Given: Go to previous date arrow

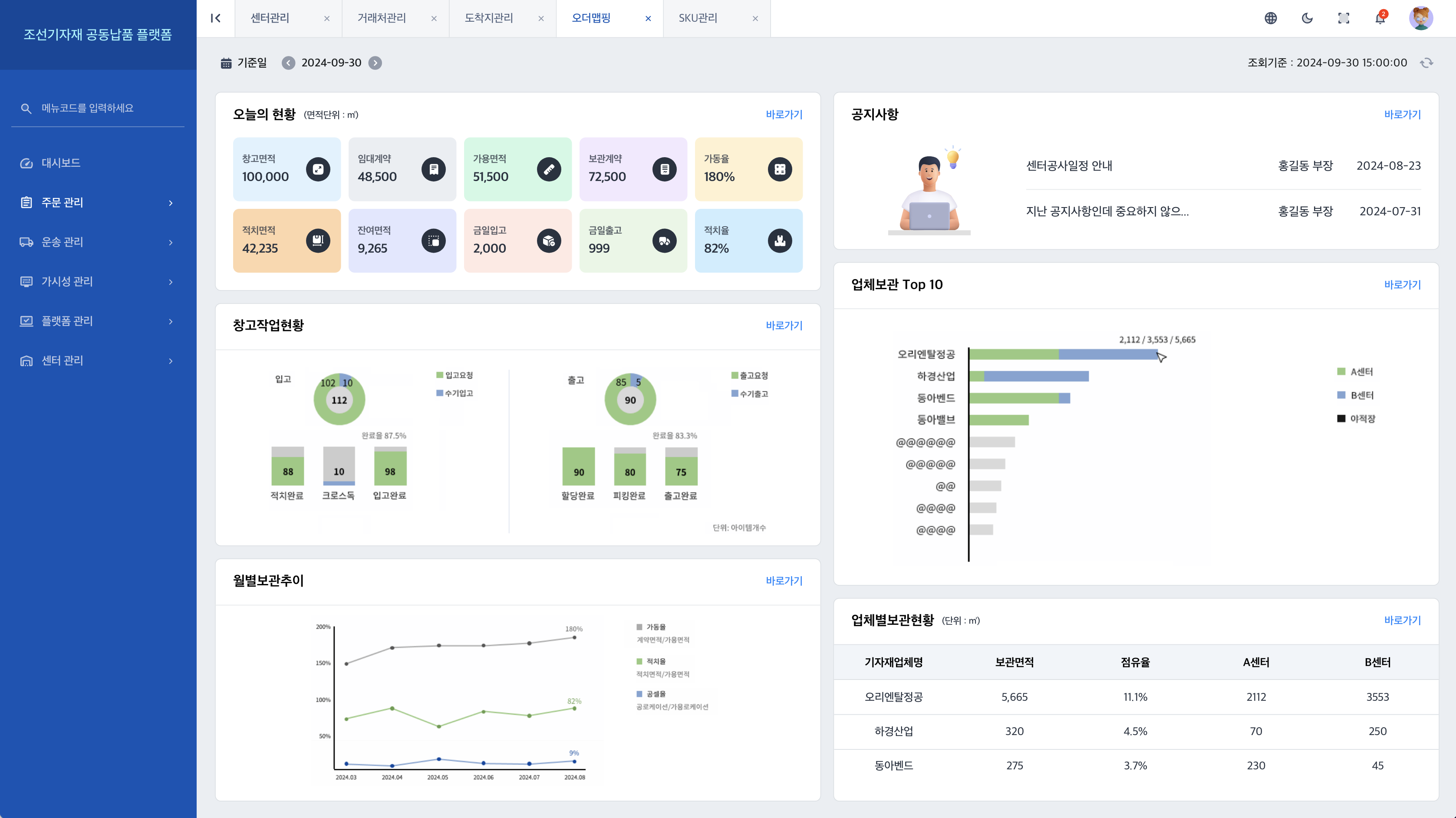Looking at the screenshot, I should pos(288,63).
